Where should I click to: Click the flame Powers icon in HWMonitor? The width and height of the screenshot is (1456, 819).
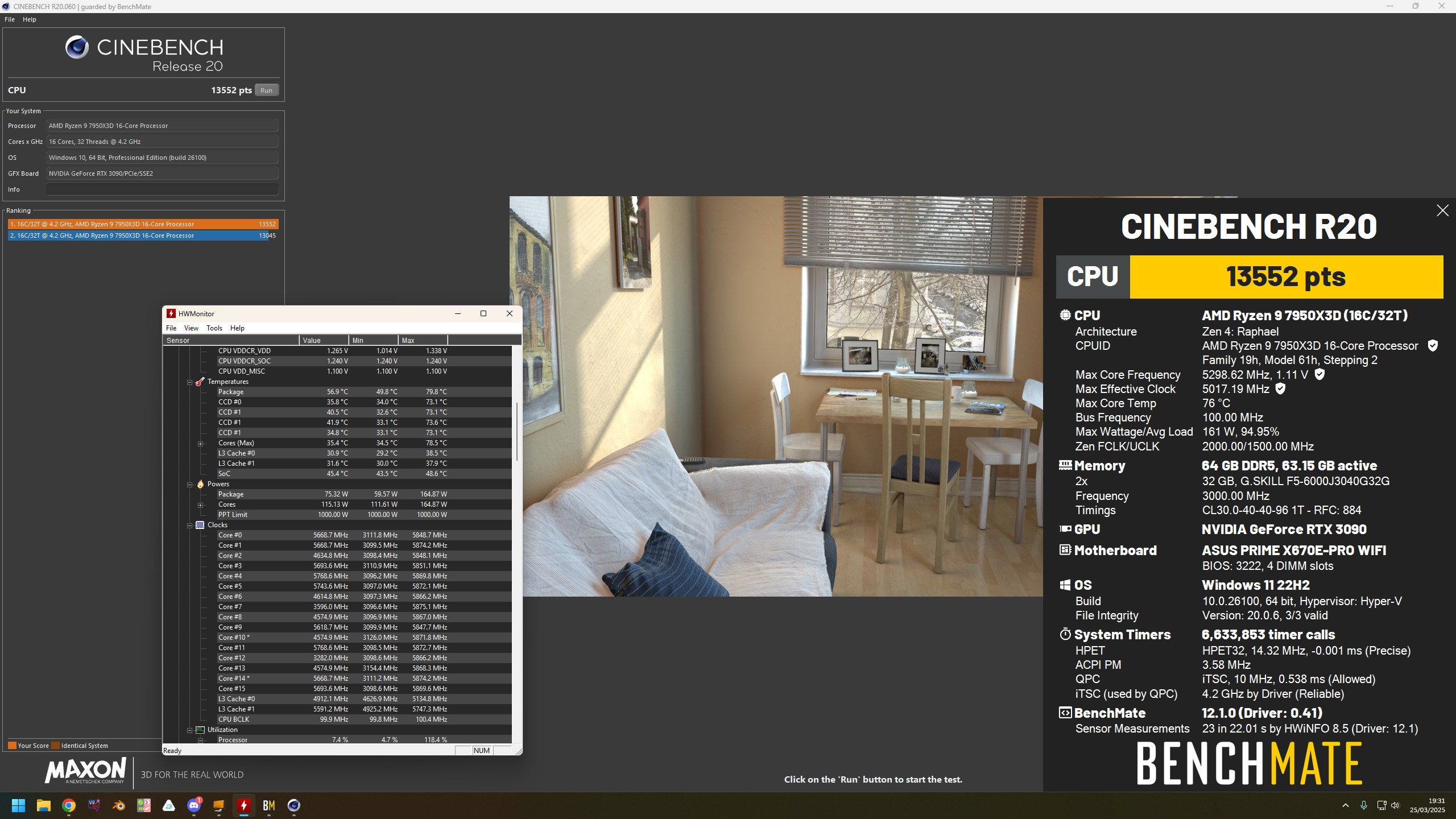click(200, 484)
